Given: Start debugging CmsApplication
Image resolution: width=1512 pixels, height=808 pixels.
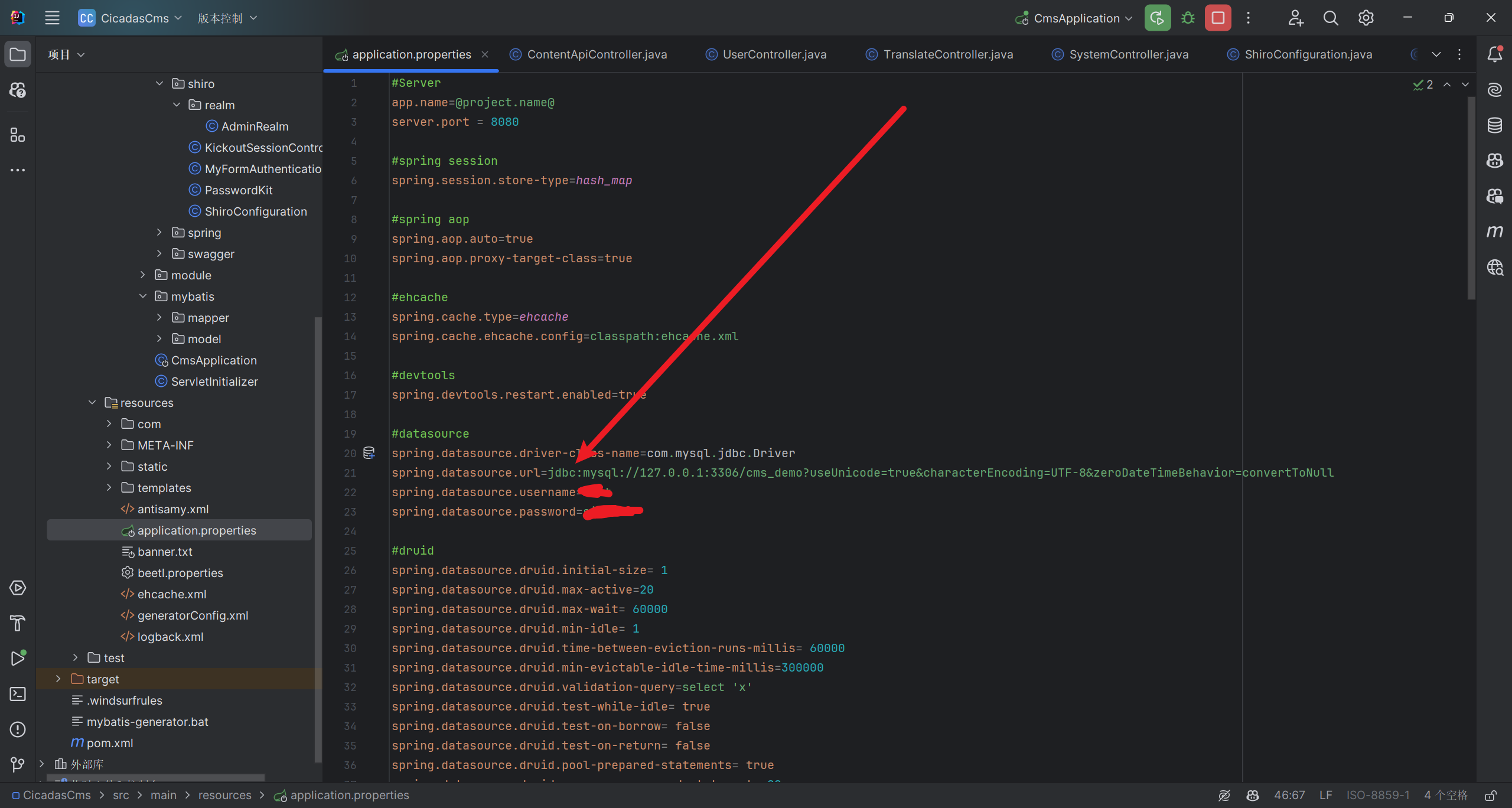Looking at the screenshot, I should 1188,18.
